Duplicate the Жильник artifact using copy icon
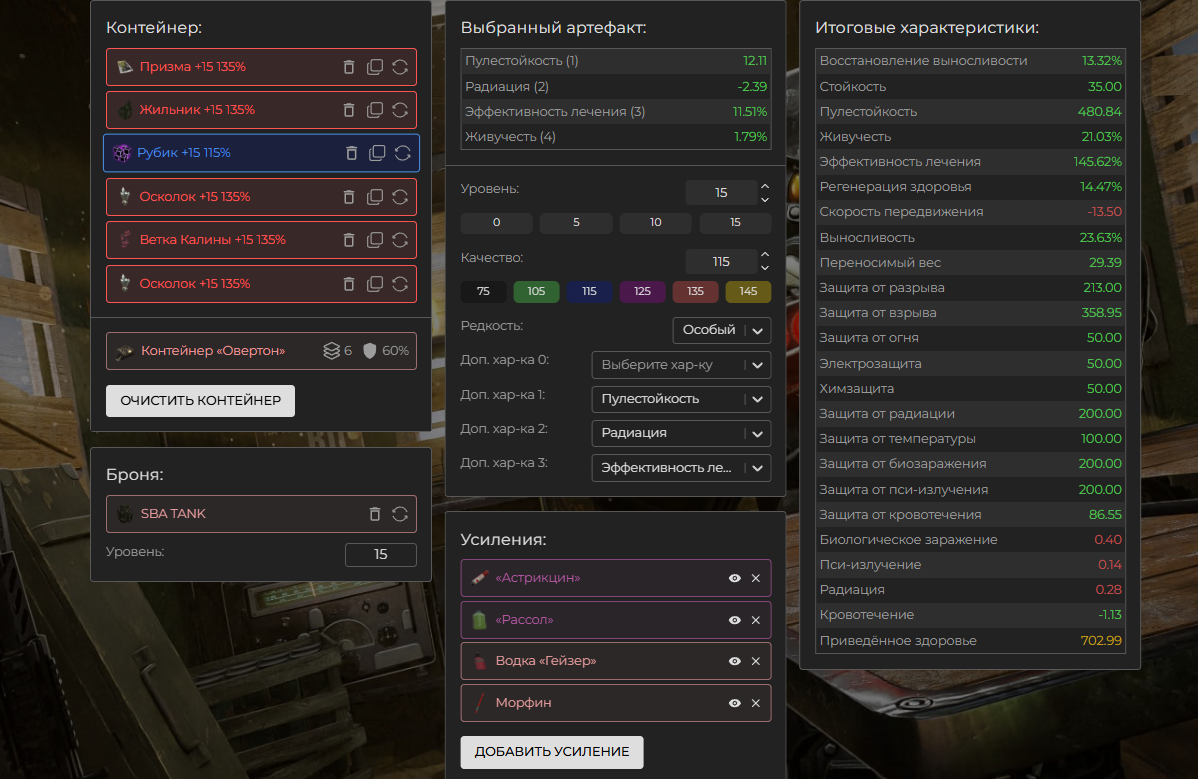 point(374,110)
